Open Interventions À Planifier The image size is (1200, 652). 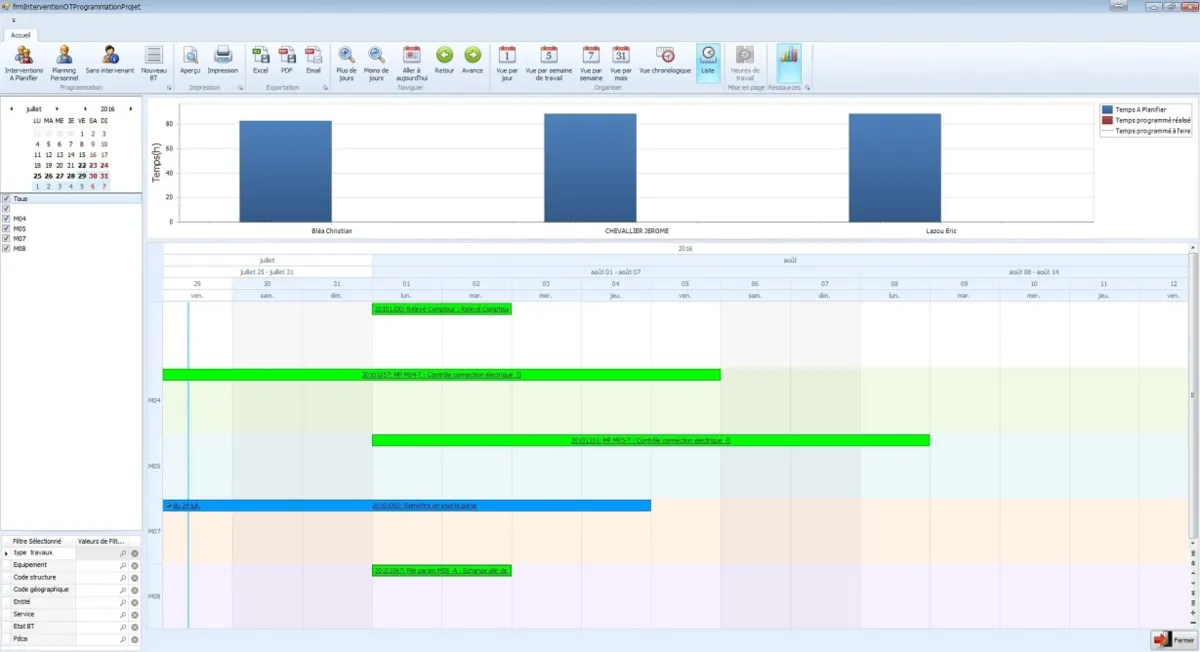[24, 62]
